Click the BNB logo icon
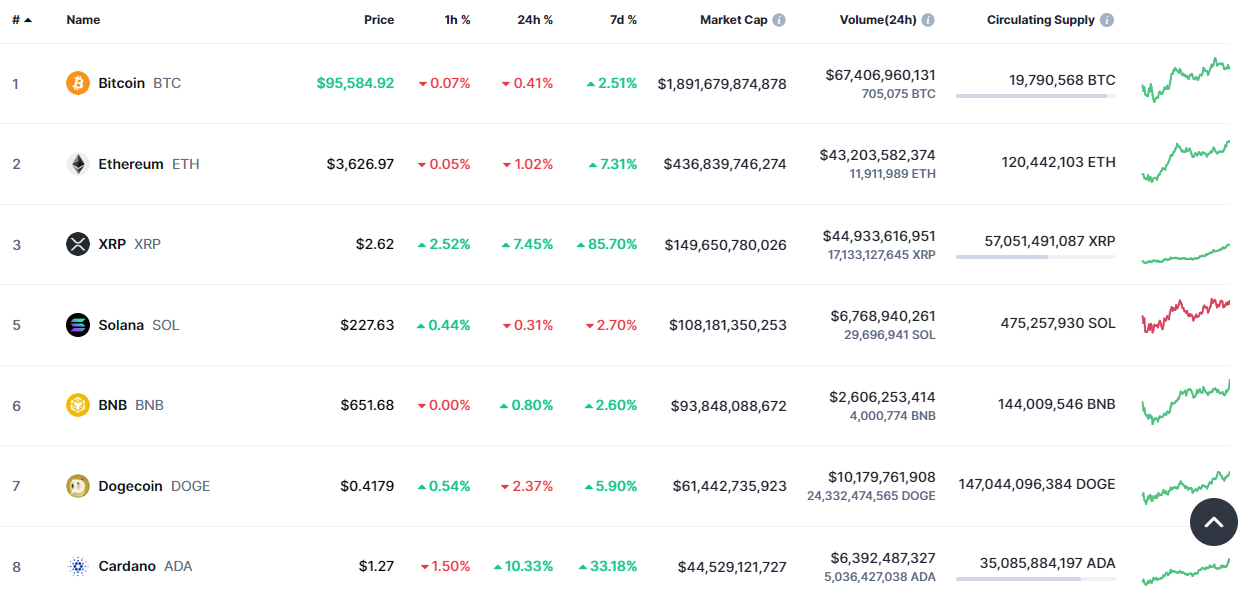 [x=78, y=405]
